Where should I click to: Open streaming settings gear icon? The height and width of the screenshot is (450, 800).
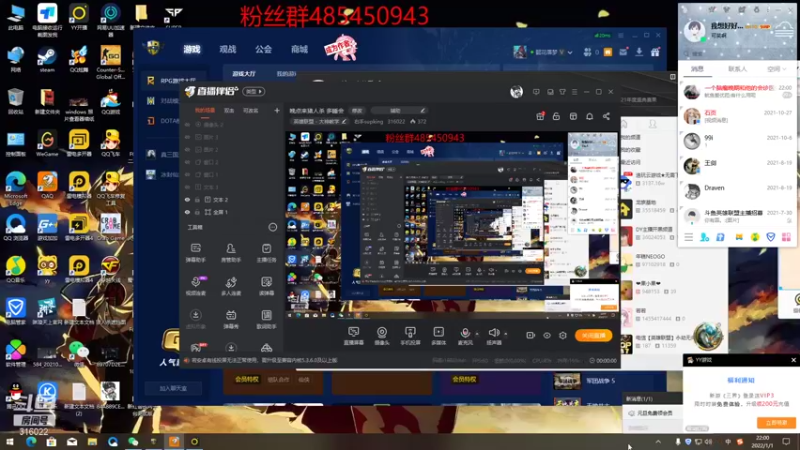point(563,335)
